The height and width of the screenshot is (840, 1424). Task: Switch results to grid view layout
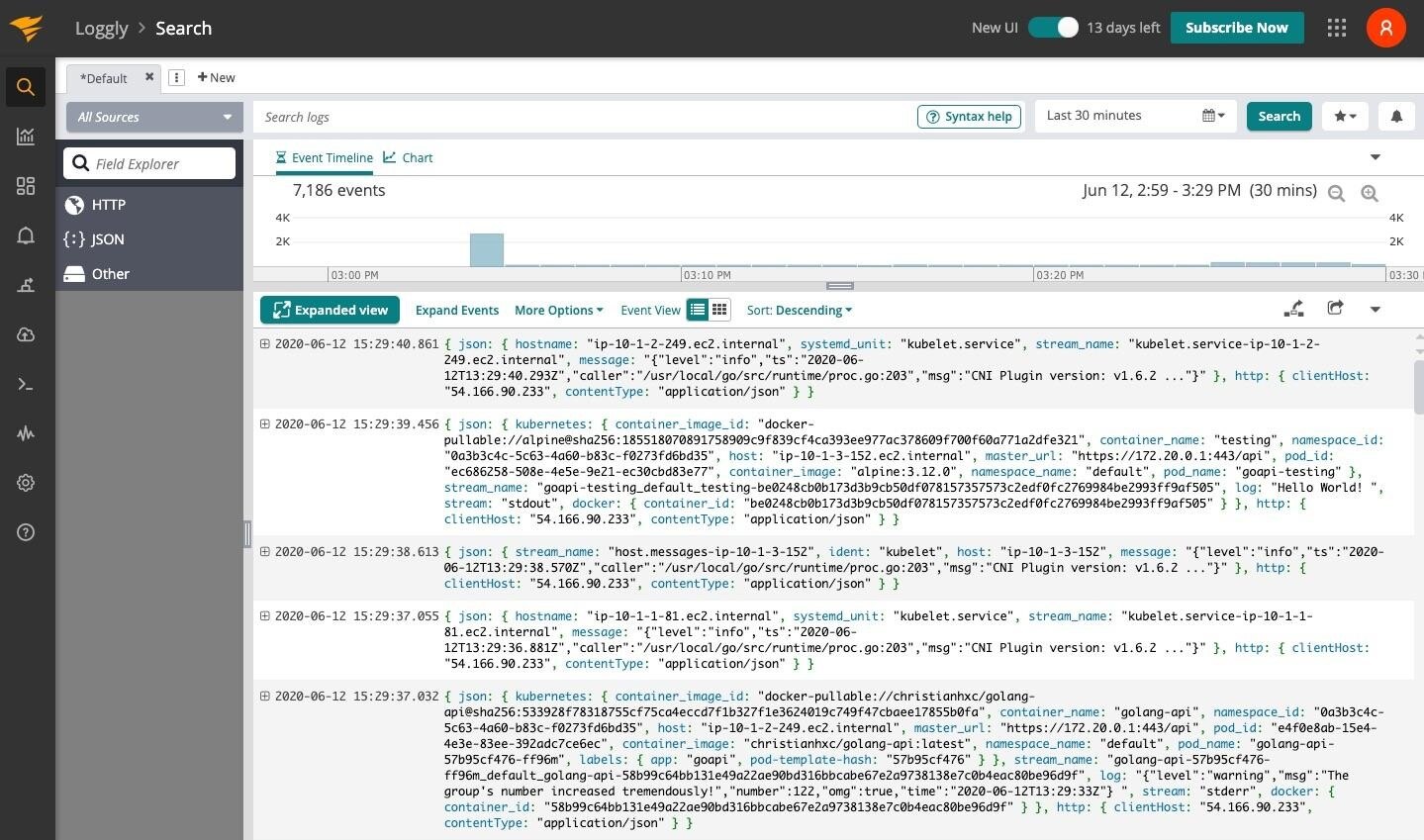coord(719,309)
